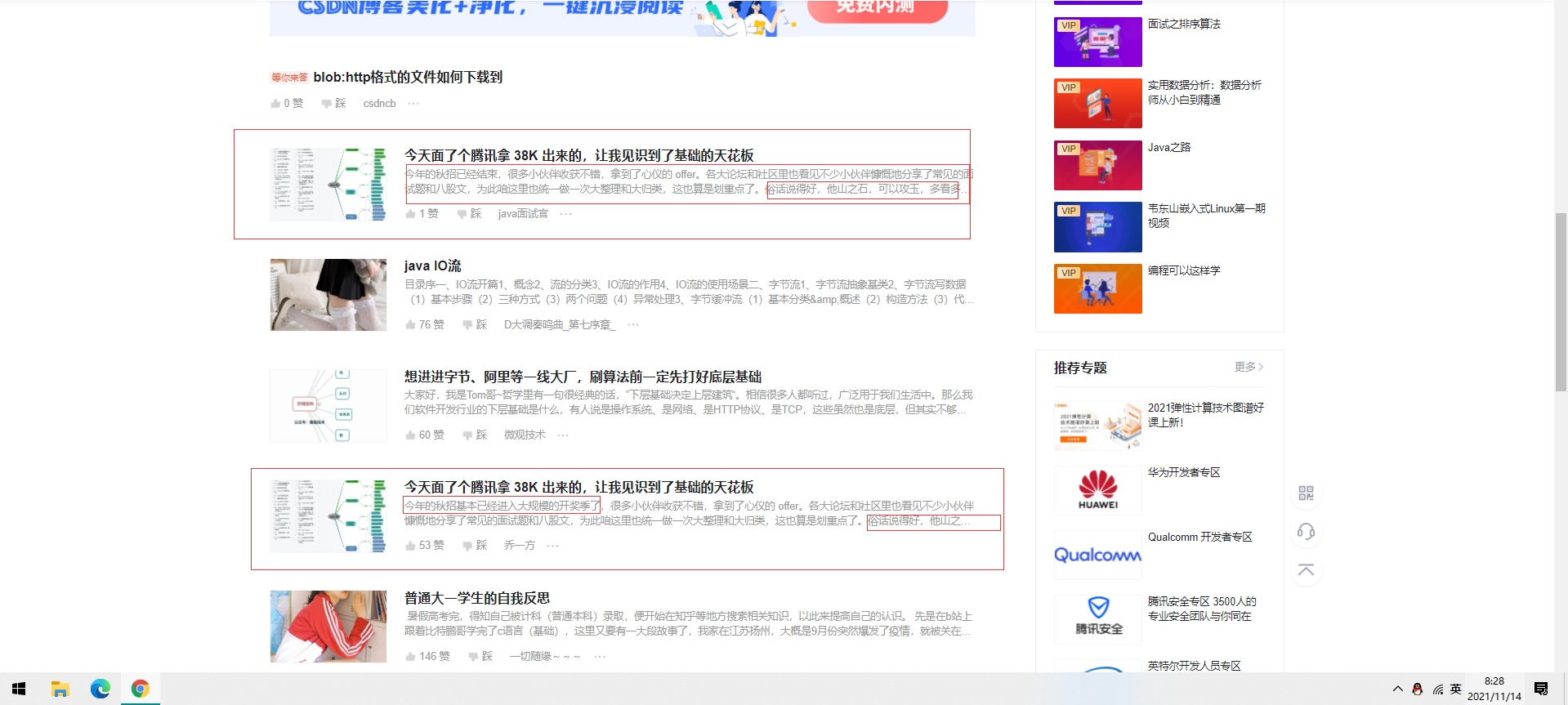The width and height of the screenshot is (1568, 705).
Task: Visit author 乔一方's profile
Action: tap(519, 546)
